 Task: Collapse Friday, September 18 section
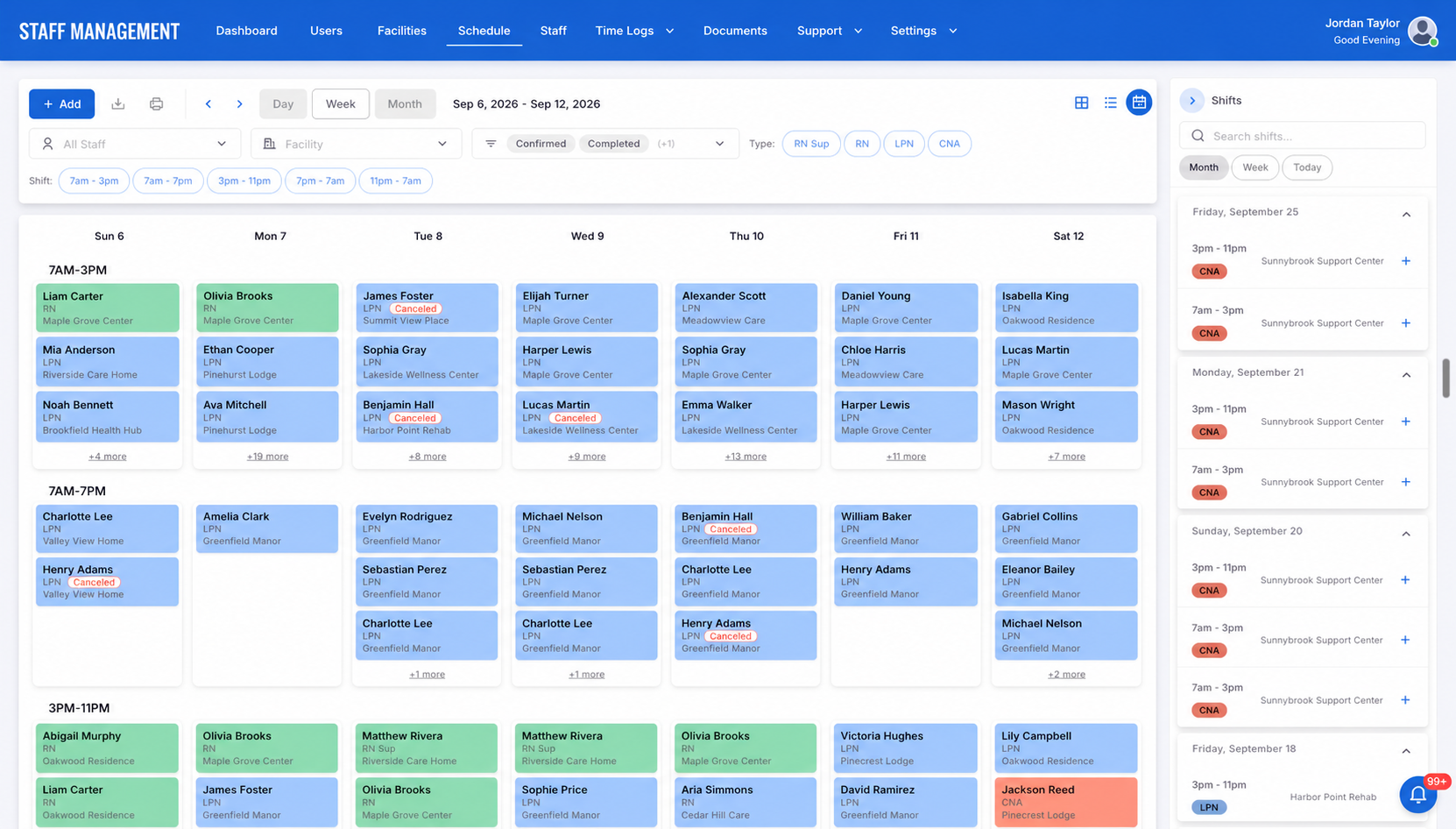click(1406, 750)
